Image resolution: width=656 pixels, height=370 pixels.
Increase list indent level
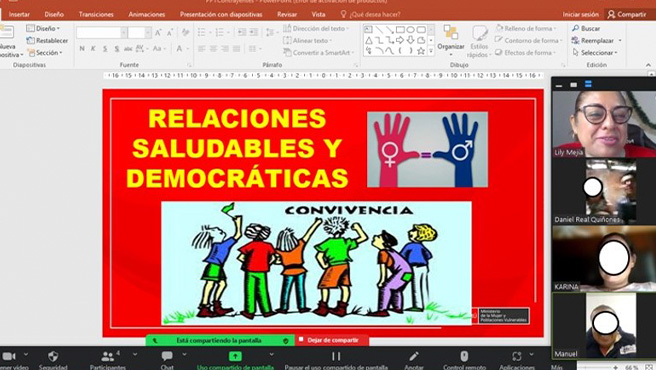[254, 32]
